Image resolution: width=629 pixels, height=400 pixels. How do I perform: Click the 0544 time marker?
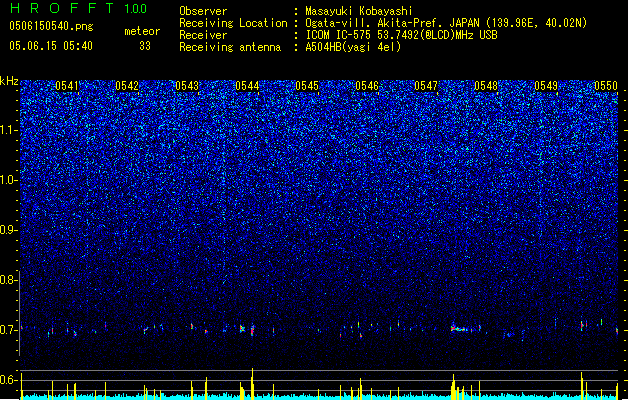point(247,86)
